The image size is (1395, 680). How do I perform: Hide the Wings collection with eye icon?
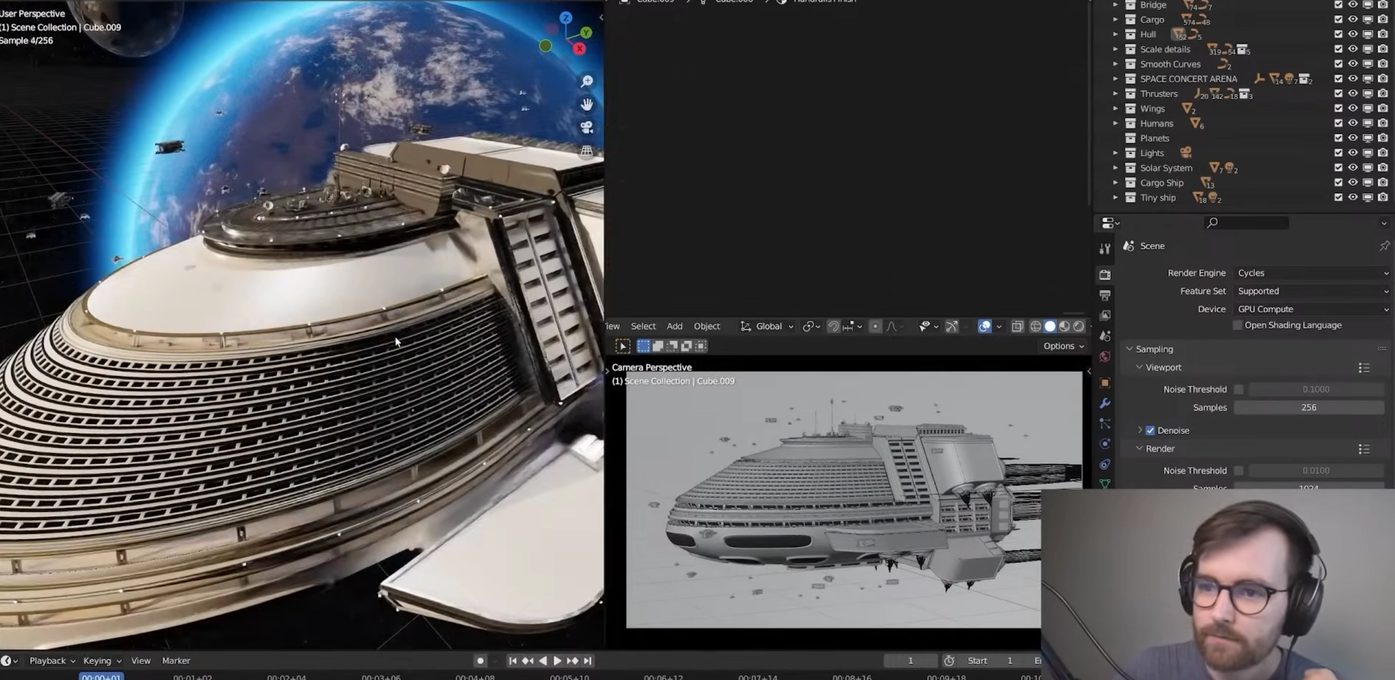click(1353, 108)
